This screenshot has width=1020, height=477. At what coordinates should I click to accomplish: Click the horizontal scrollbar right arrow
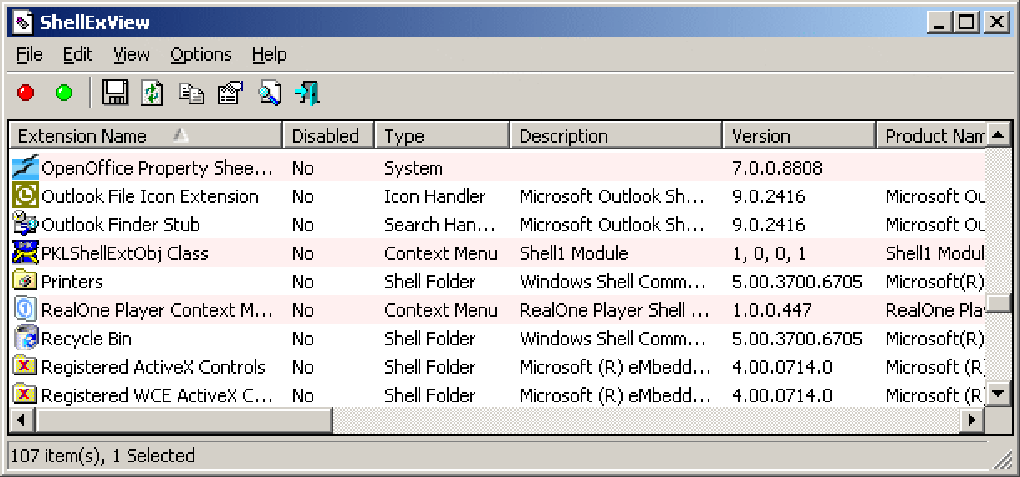click(969, 421)
